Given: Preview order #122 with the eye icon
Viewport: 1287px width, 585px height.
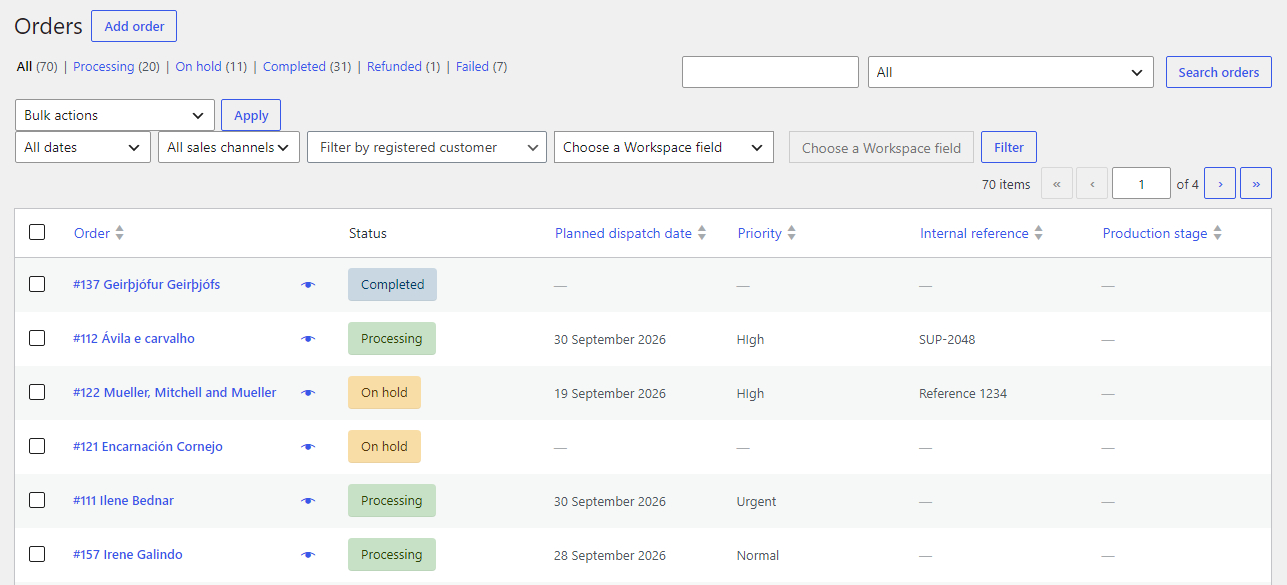Looking at the screenshot, I should [x=308, y=393].
